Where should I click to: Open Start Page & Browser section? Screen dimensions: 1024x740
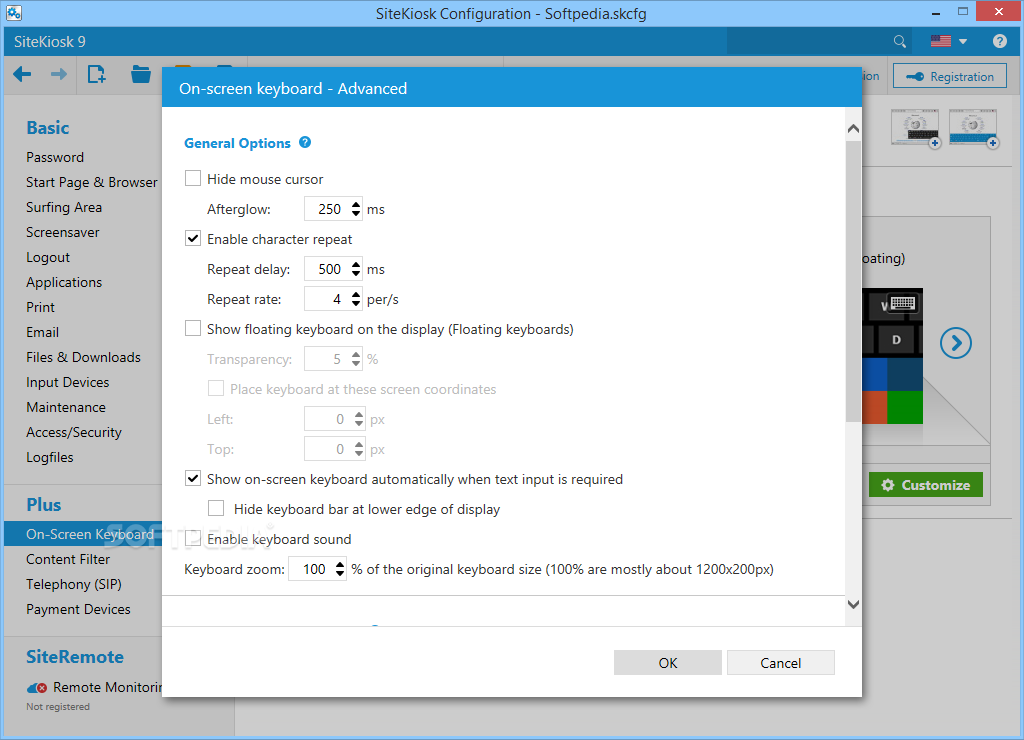(91, 182)
